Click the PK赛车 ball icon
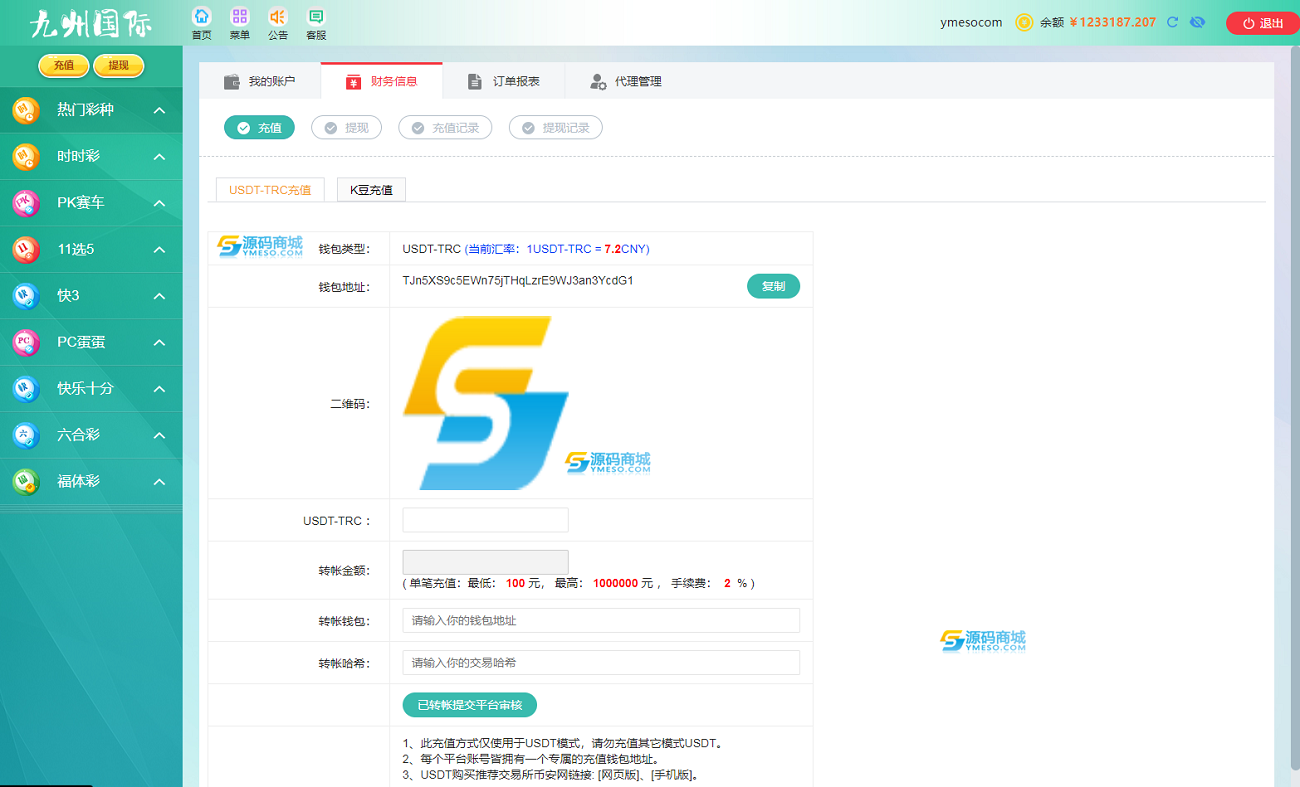Viewport: 1300px width, 787px height. tap(26, 203)
